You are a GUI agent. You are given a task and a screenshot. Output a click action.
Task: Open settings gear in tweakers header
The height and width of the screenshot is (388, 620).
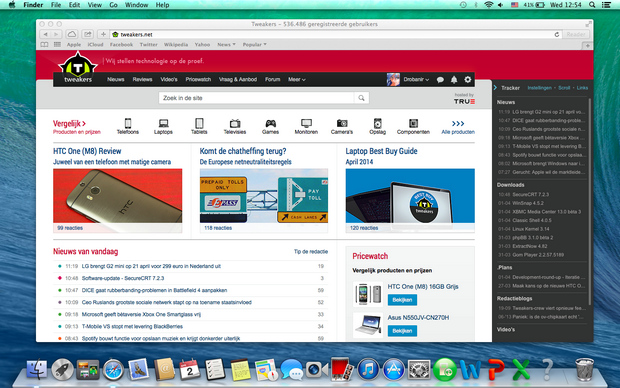(468, 79)
